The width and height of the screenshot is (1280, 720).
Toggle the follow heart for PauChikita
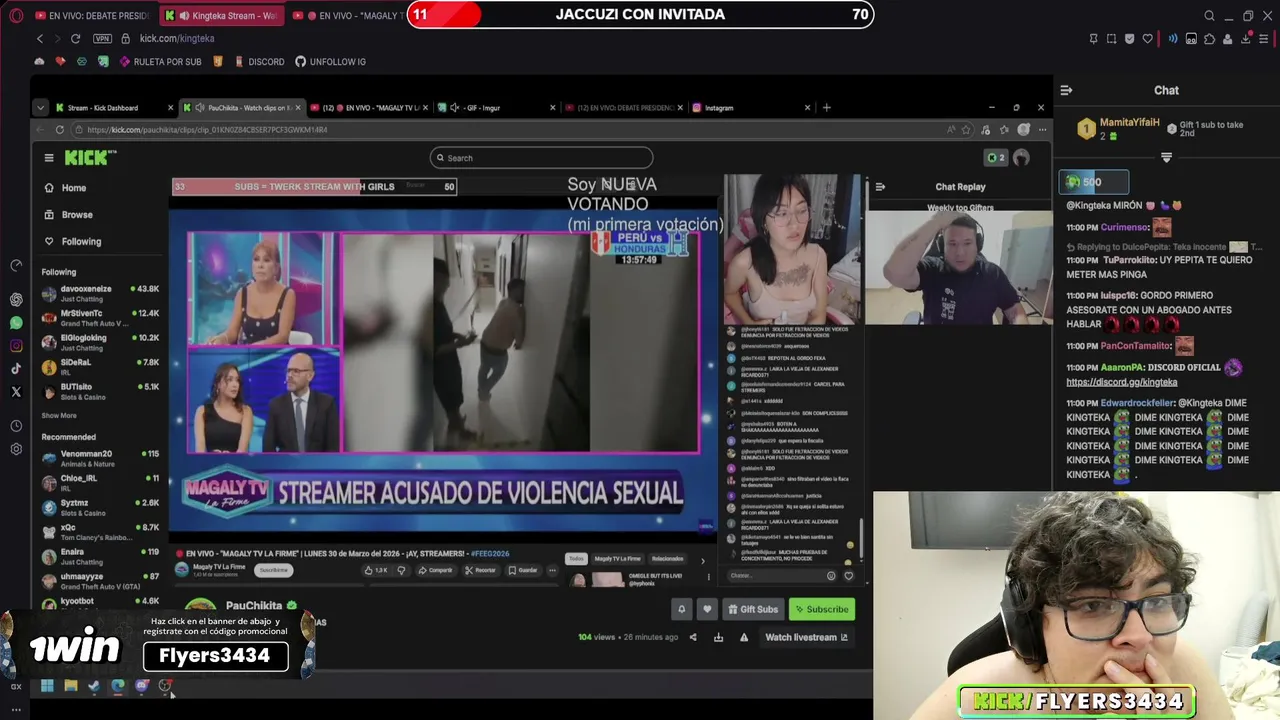pos(707,609)
